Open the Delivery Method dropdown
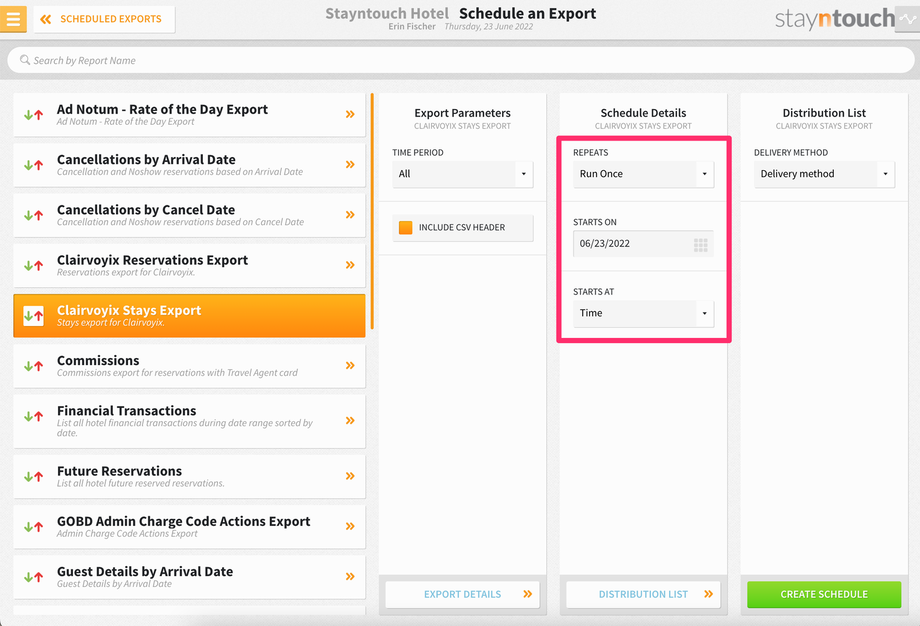This screenshot has height=626, width=920. point(824,174)
